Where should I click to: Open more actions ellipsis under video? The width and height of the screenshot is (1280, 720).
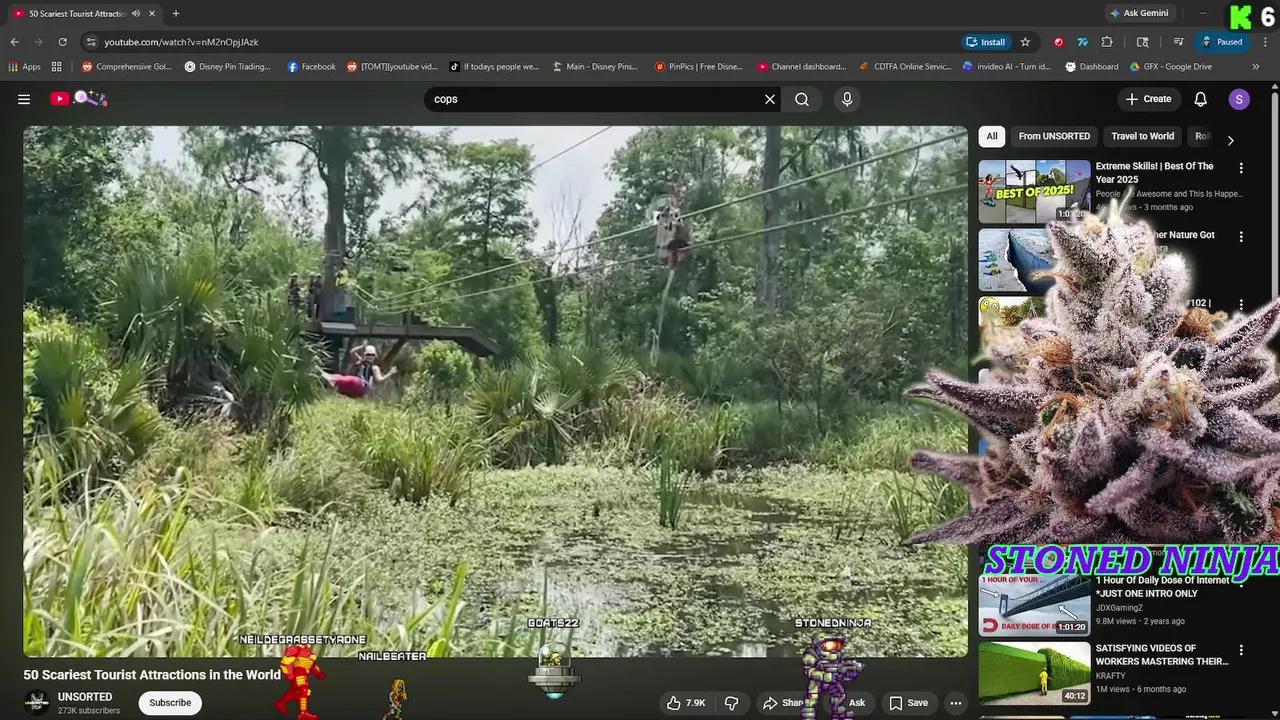click(x=955, y=703)
